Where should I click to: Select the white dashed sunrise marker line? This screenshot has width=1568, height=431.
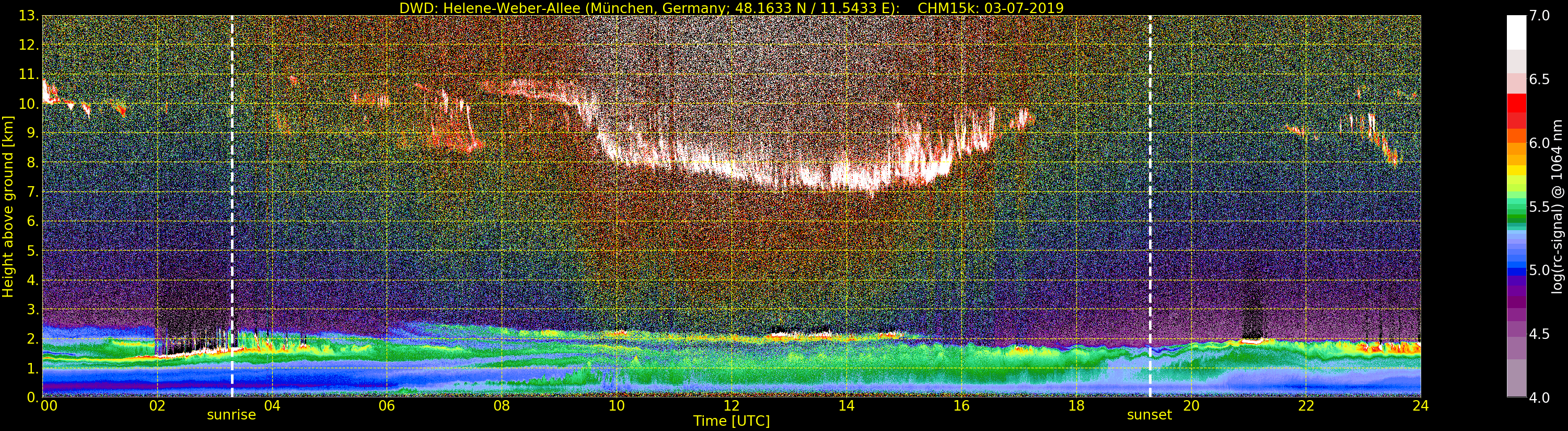(x=232, y=207)
